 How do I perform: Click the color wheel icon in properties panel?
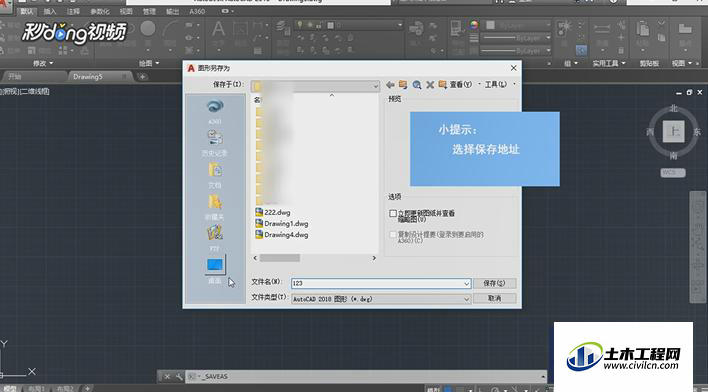[473, 25]
